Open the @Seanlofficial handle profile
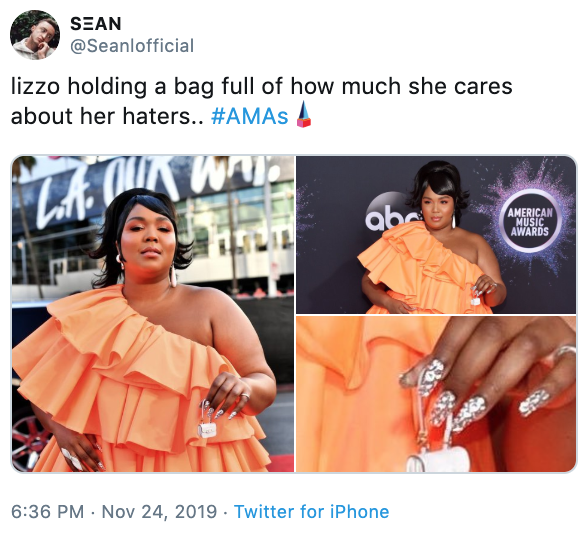 point(132,46)
